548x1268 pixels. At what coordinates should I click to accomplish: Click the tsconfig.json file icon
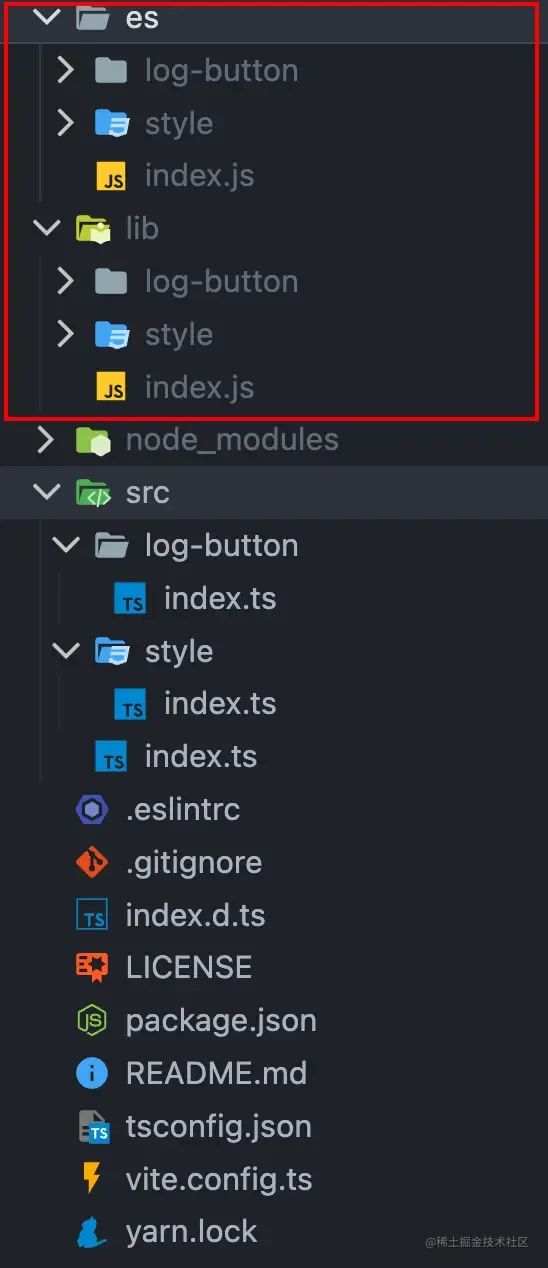[x=94, y=1126]
